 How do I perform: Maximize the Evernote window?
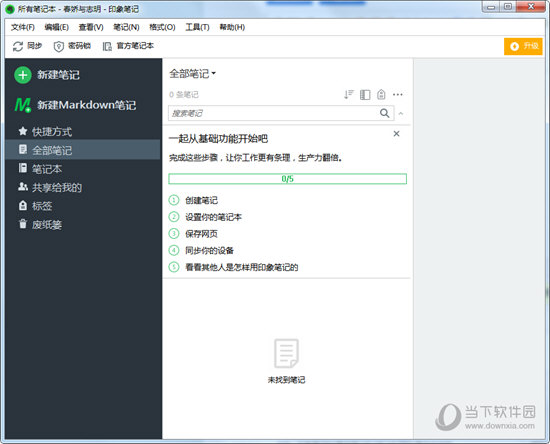[508, 7]
